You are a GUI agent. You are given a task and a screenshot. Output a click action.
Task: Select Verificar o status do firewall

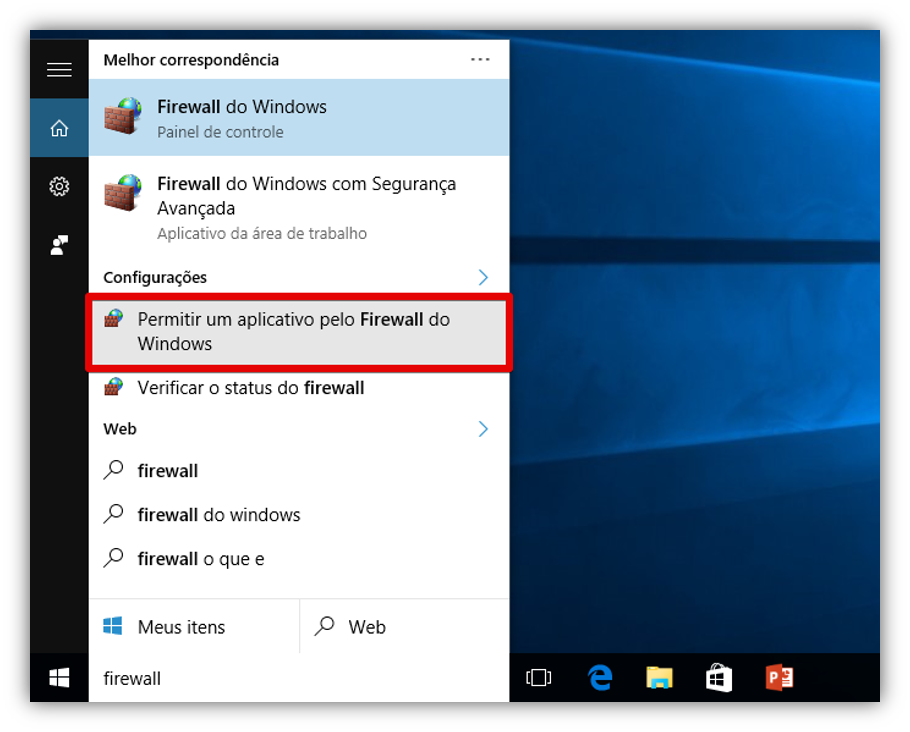click(x=299, y=388)
